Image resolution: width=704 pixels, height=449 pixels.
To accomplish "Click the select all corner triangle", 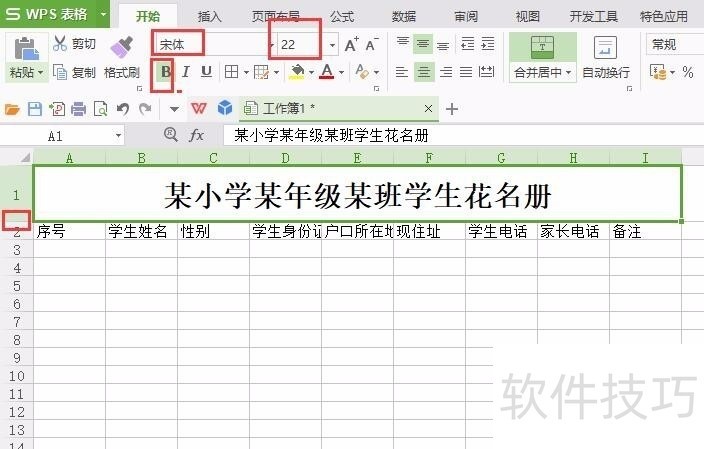I will pos(25,158).
